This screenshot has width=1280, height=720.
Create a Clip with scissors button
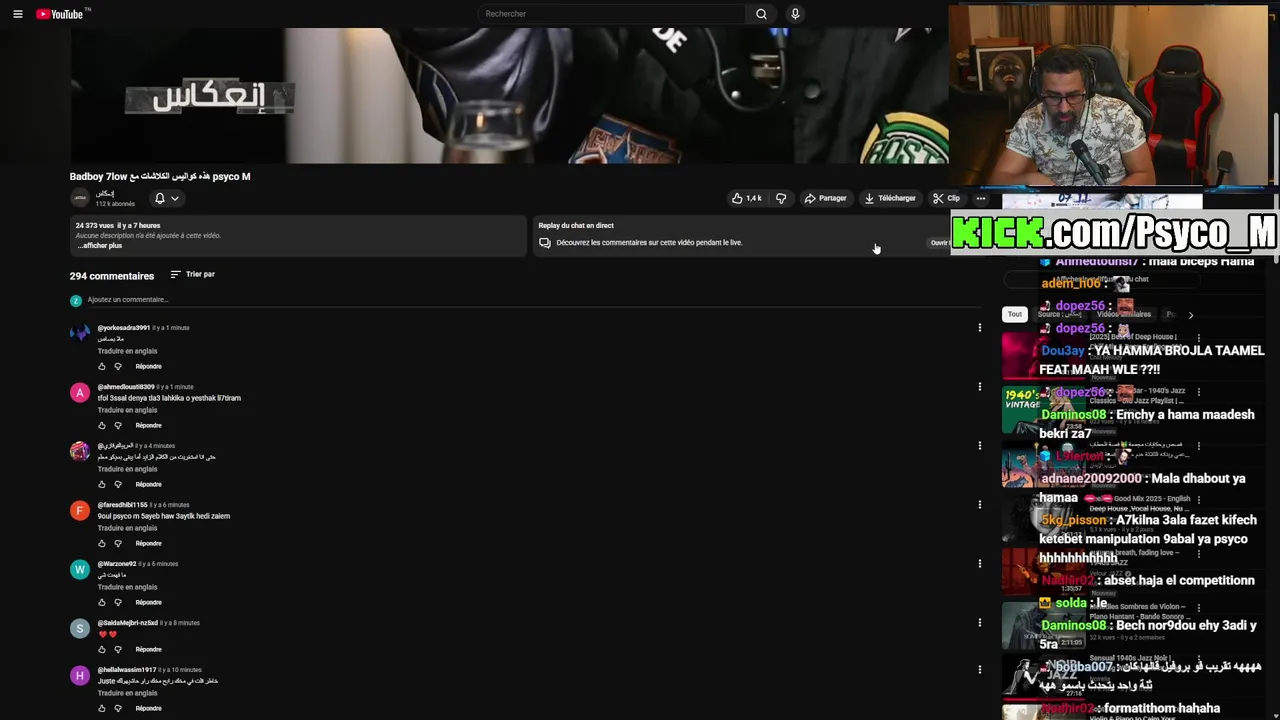(x=946, y=198)
